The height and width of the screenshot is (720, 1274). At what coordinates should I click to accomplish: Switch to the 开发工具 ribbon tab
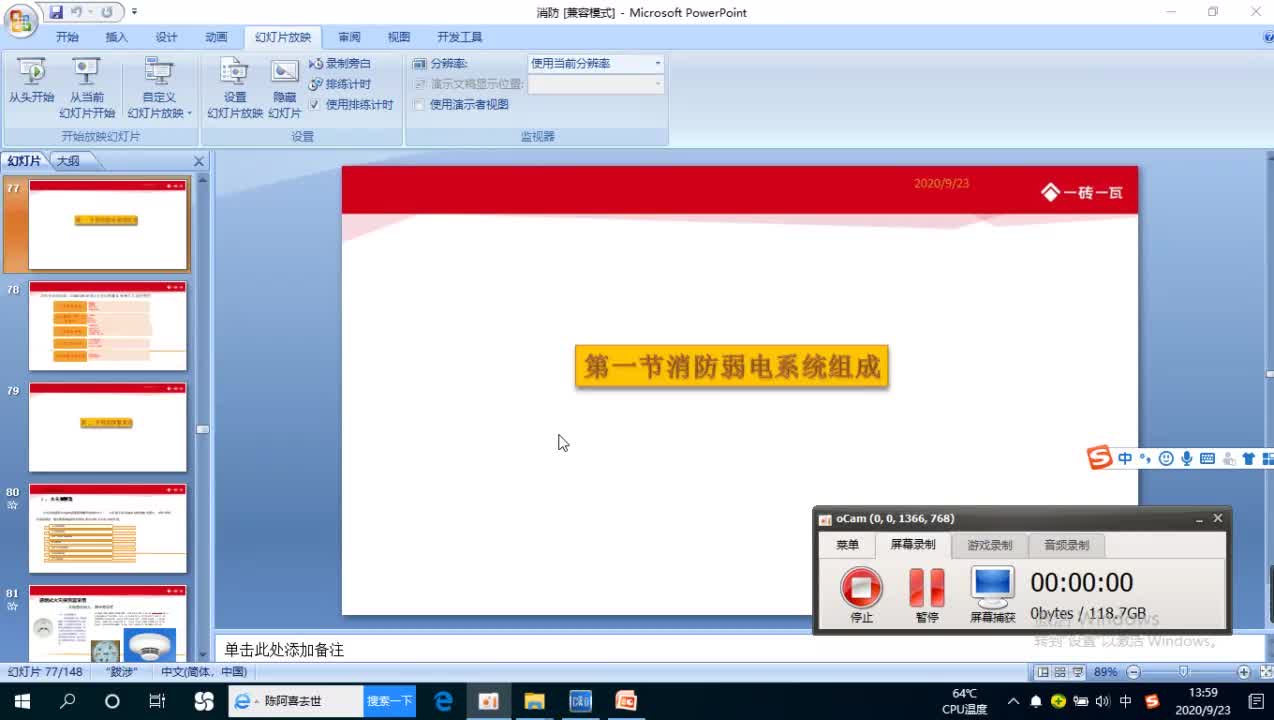coord(459,37)
